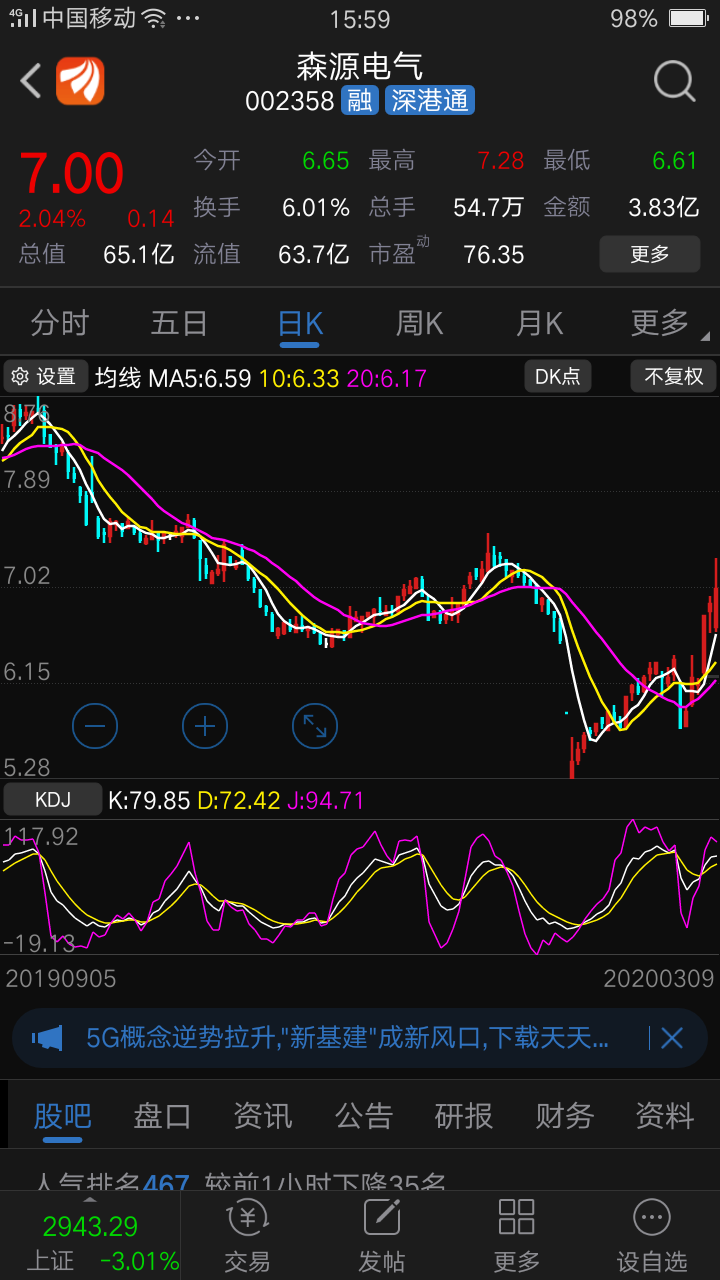Viewport: 720px width, 1280px height.
Task: Expand chart to fullscreen icon
Action: coord(315,726)
